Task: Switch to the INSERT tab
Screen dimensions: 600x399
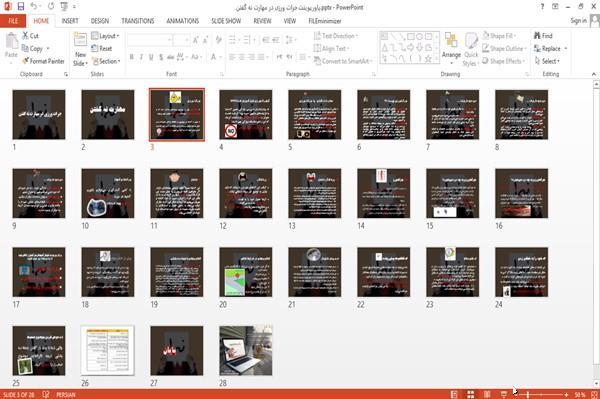Action: pyautogui.click(x=70, y=21)
